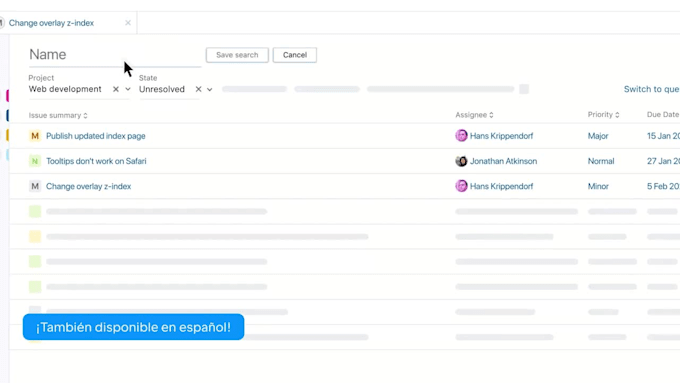Click the Major priority value
Screen dimensions: 680x383
598,136
